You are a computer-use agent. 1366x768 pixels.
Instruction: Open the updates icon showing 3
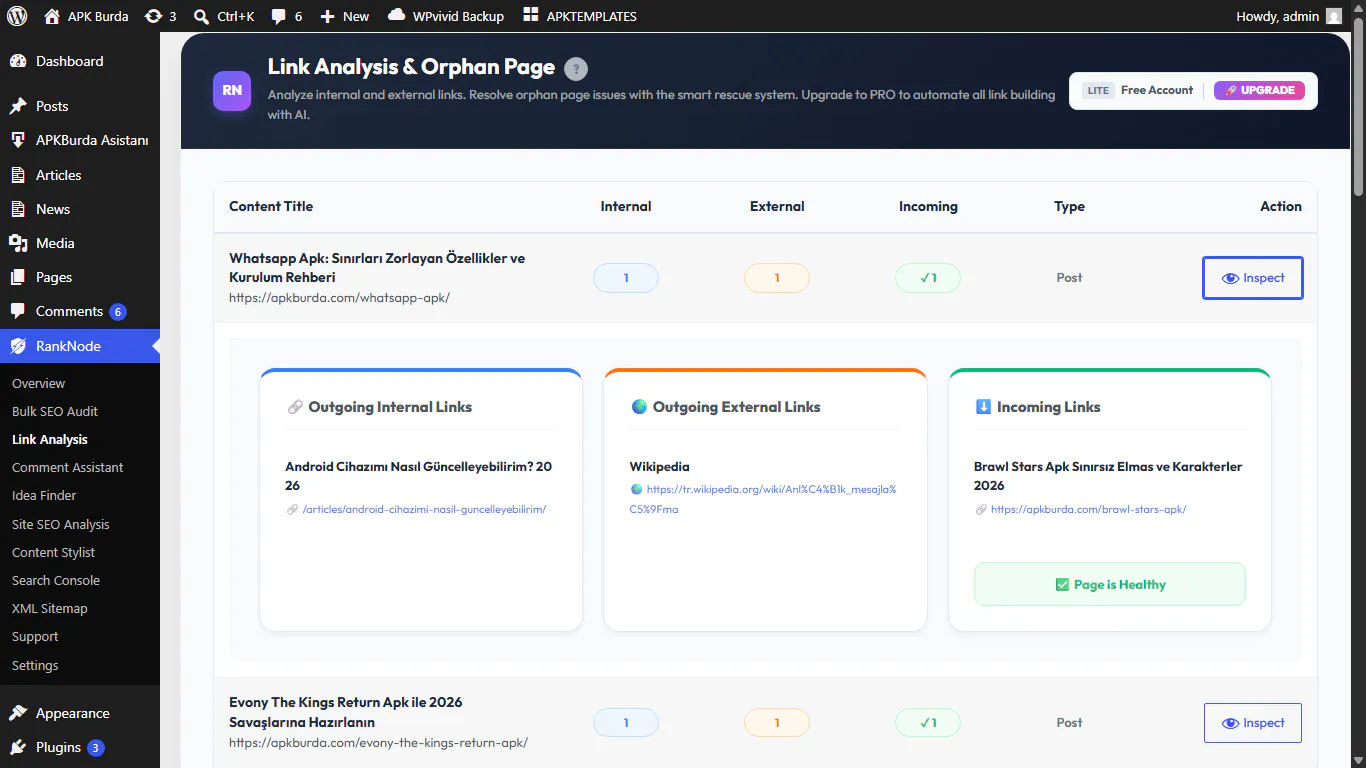[152, 16]
